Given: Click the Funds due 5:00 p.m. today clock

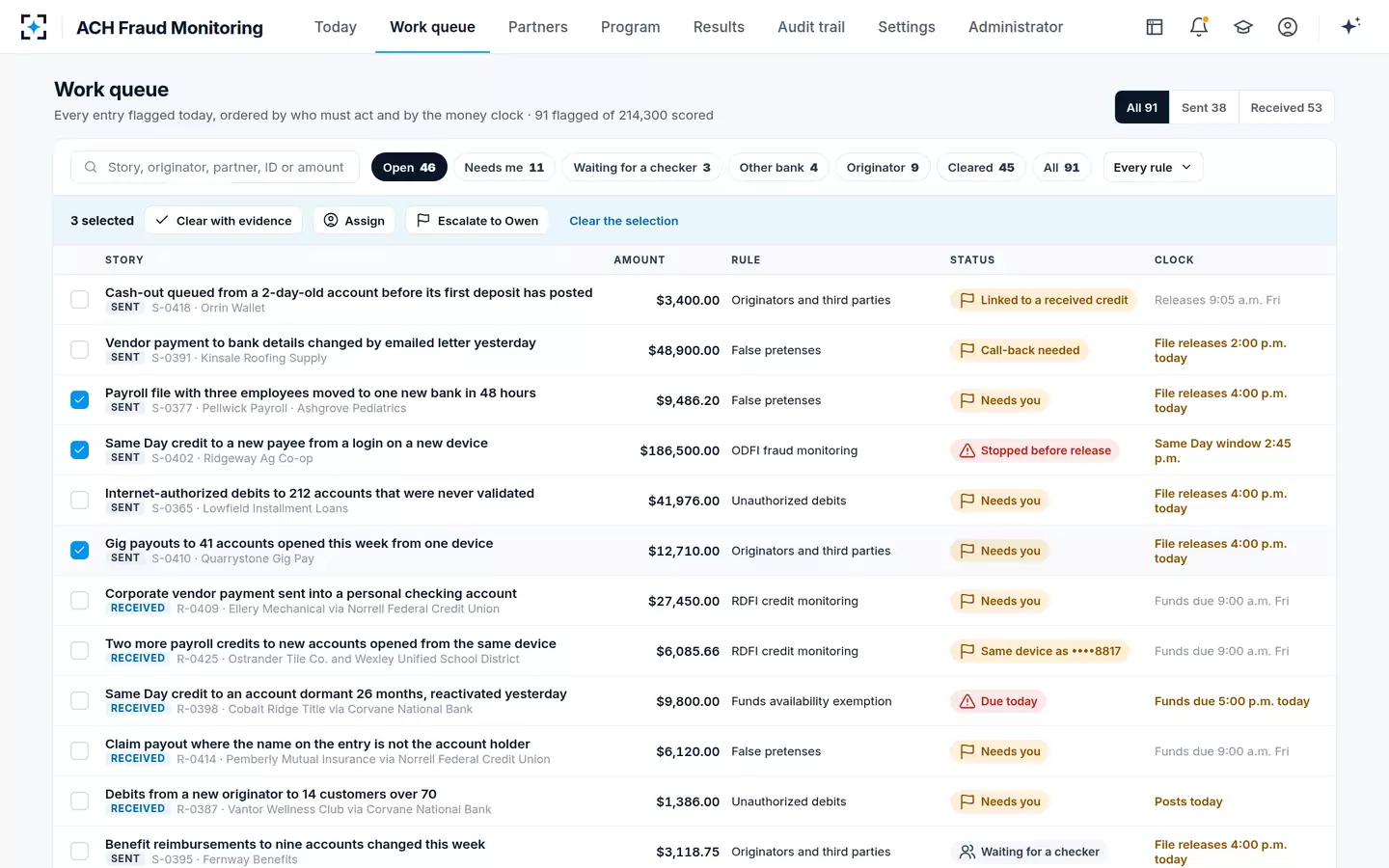Looking at the screenshot, I should pyautogui.click(x=1232, y=701).
